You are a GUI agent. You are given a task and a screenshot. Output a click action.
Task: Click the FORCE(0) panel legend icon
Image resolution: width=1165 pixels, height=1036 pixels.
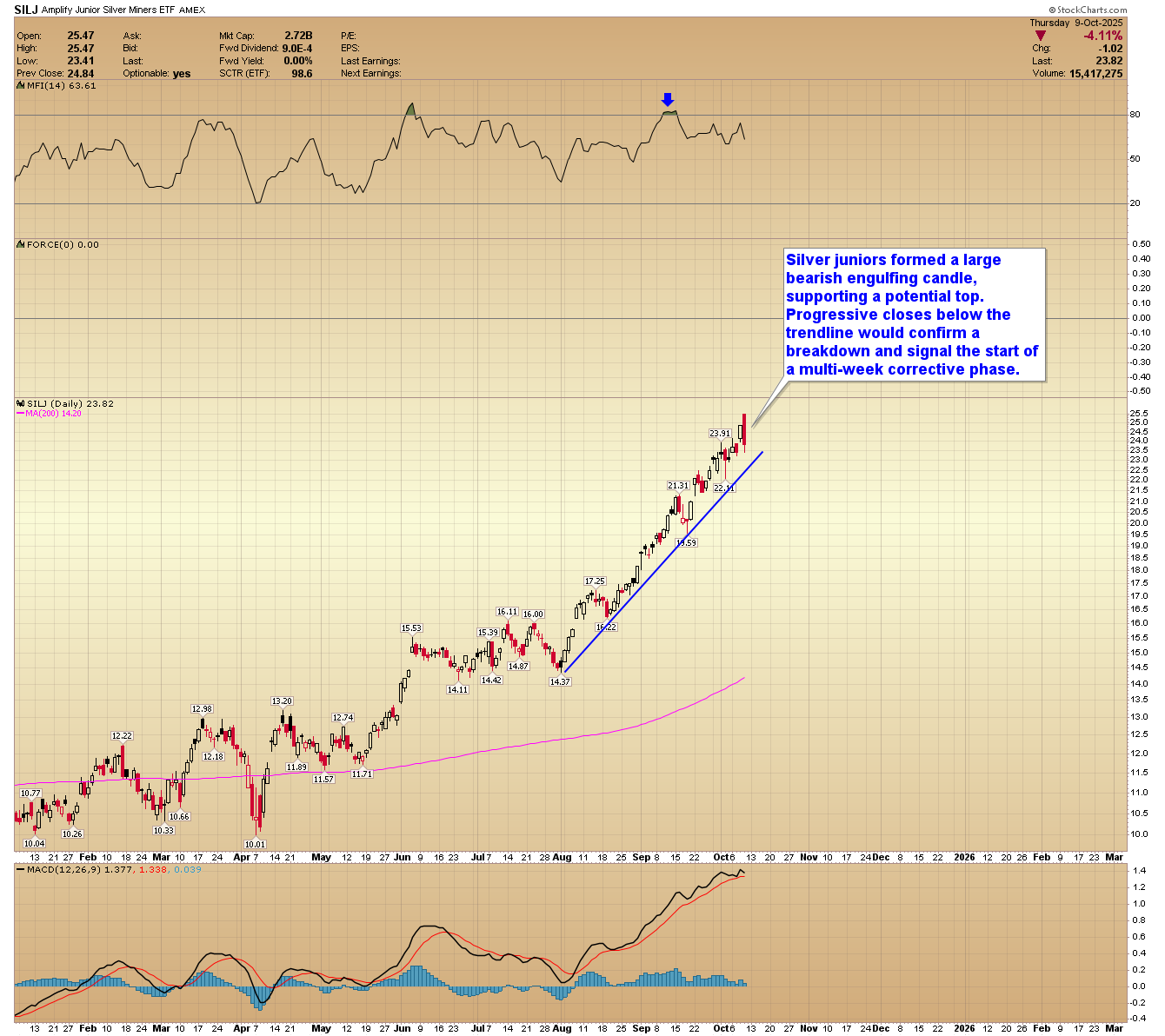point(22,244)
